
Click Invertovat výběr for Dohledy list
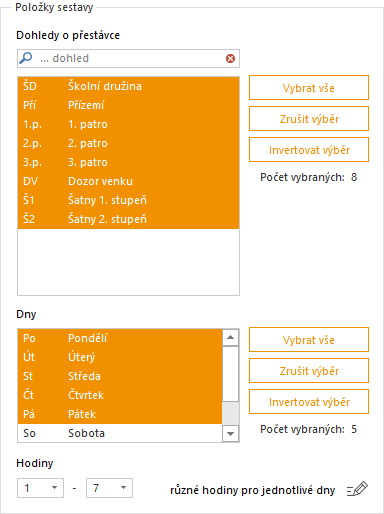pyautogui.click(x=309, y=150)
